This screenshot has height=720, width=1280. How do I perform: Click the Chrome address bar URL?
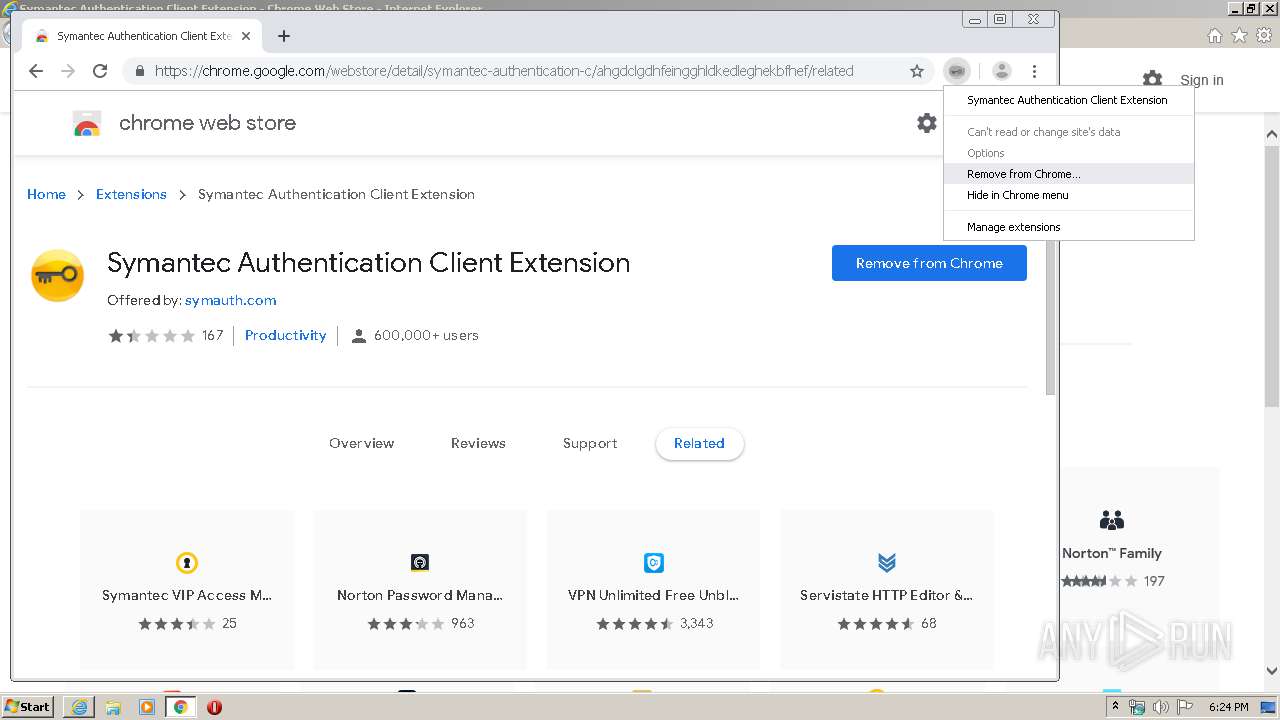pyautogui.click(x=504, y=71)
